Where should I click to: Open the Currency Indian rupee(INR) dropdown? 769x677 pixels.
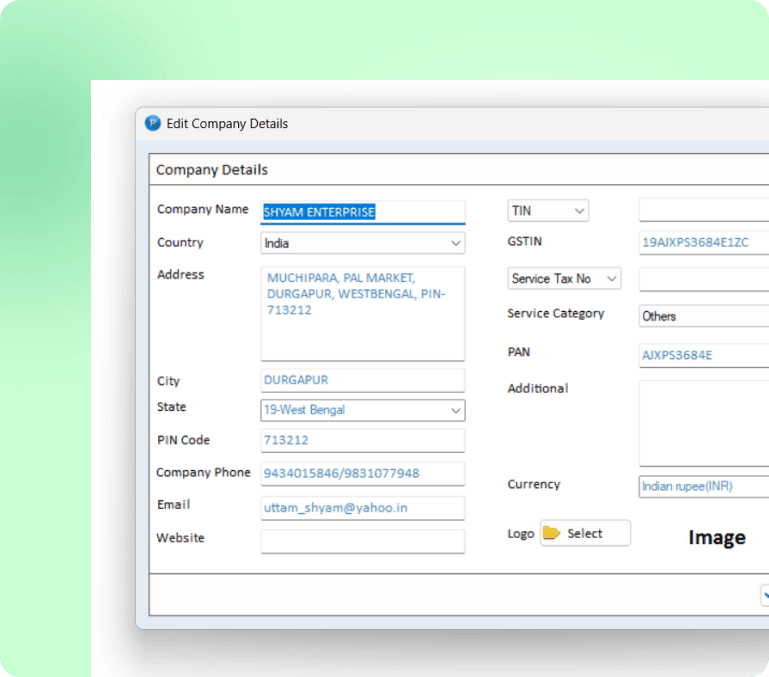pos(704,486)
